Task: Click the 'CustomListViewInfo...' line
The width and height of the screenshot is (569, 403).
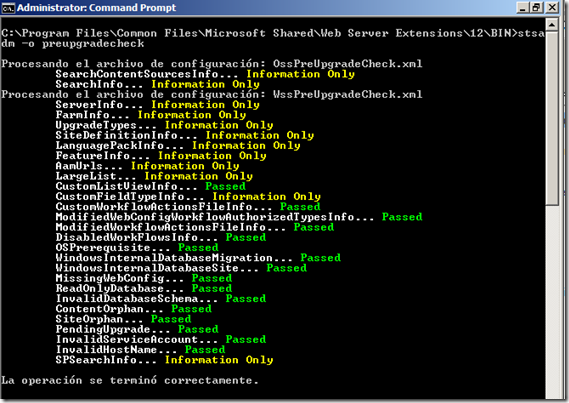Action: [x=151, y=186]
